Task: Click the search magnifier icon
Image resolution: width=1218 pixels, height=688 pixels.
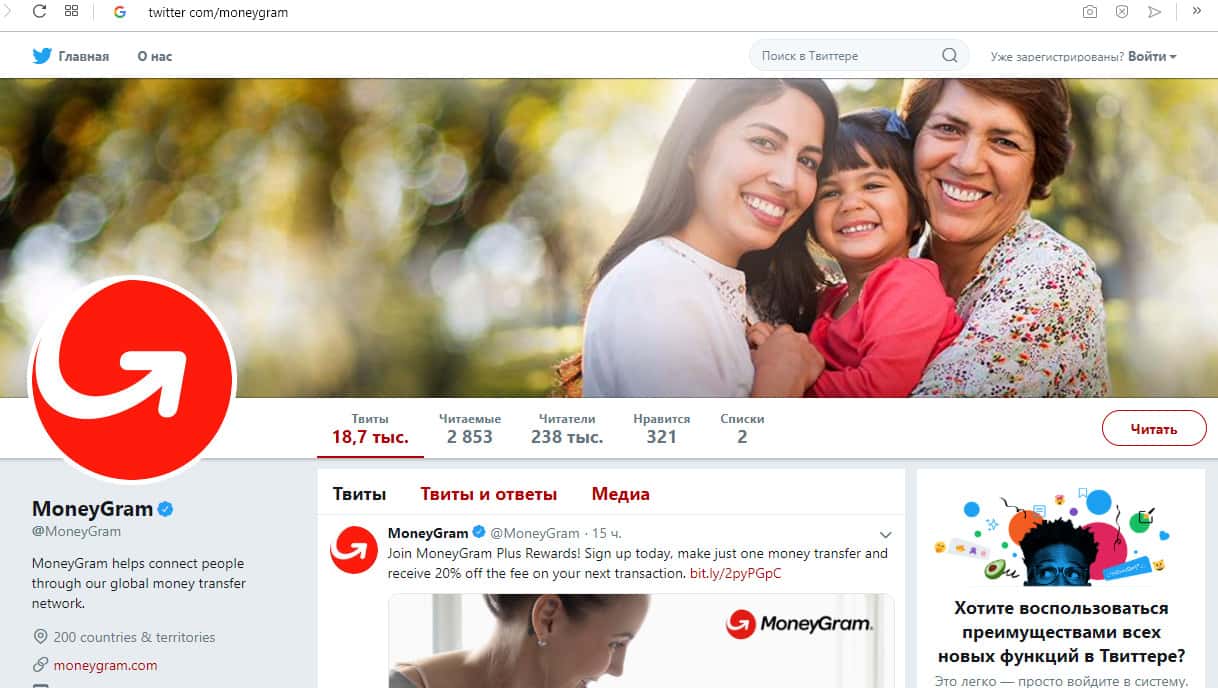Action: tap(949, 56)
